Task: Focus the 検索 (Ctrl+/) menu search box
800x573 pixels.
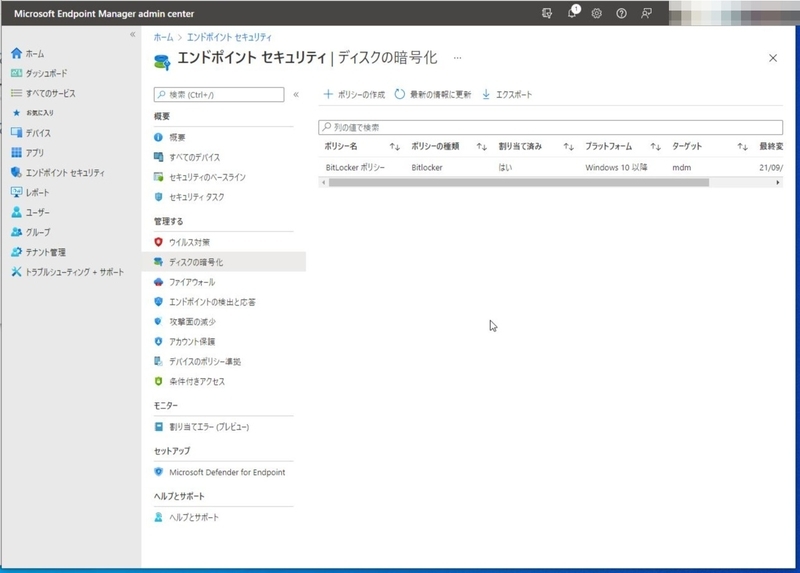Action: [219, 94]
